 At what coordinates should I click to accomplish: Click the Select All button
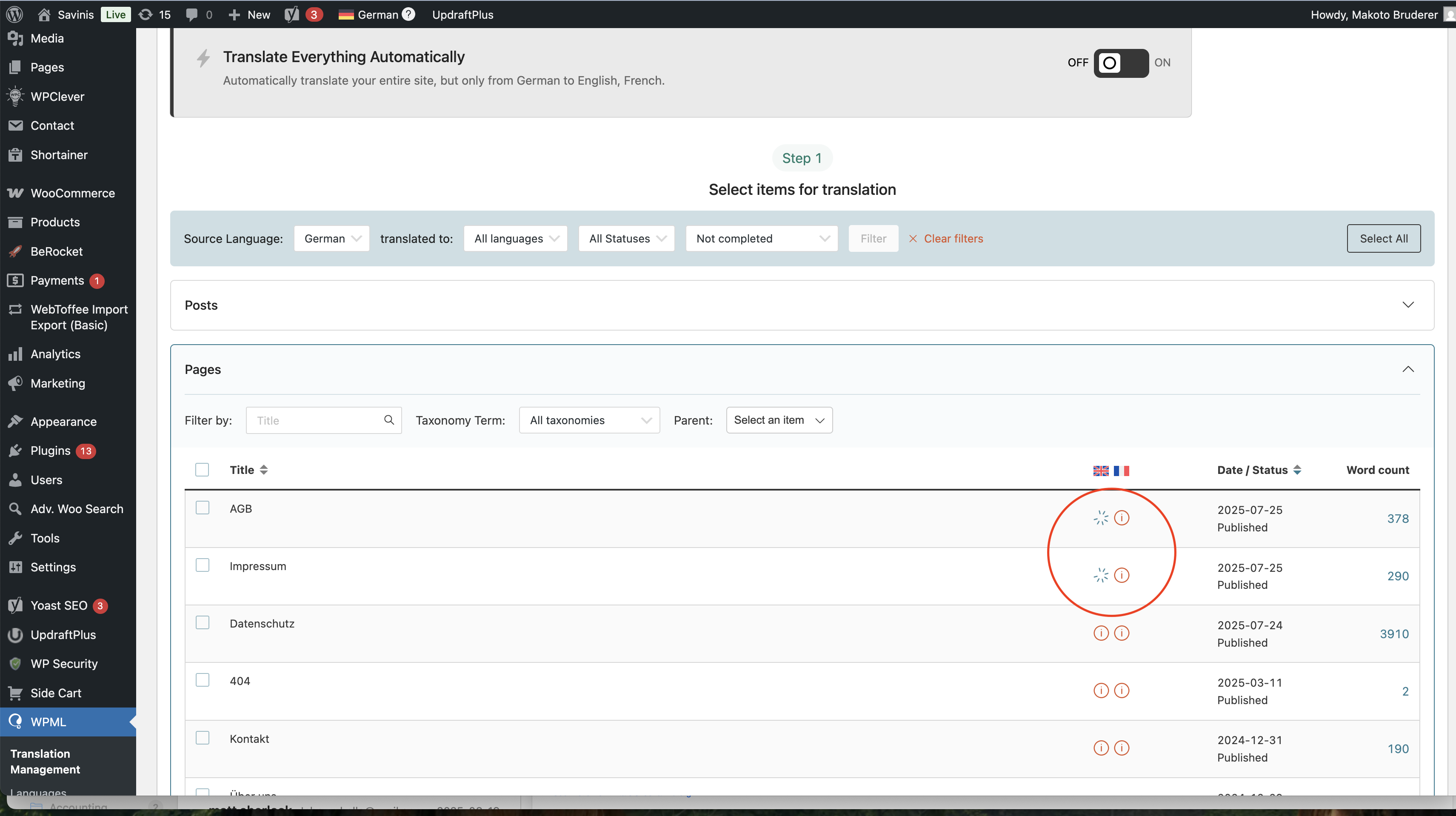(x=1384, y=239)
